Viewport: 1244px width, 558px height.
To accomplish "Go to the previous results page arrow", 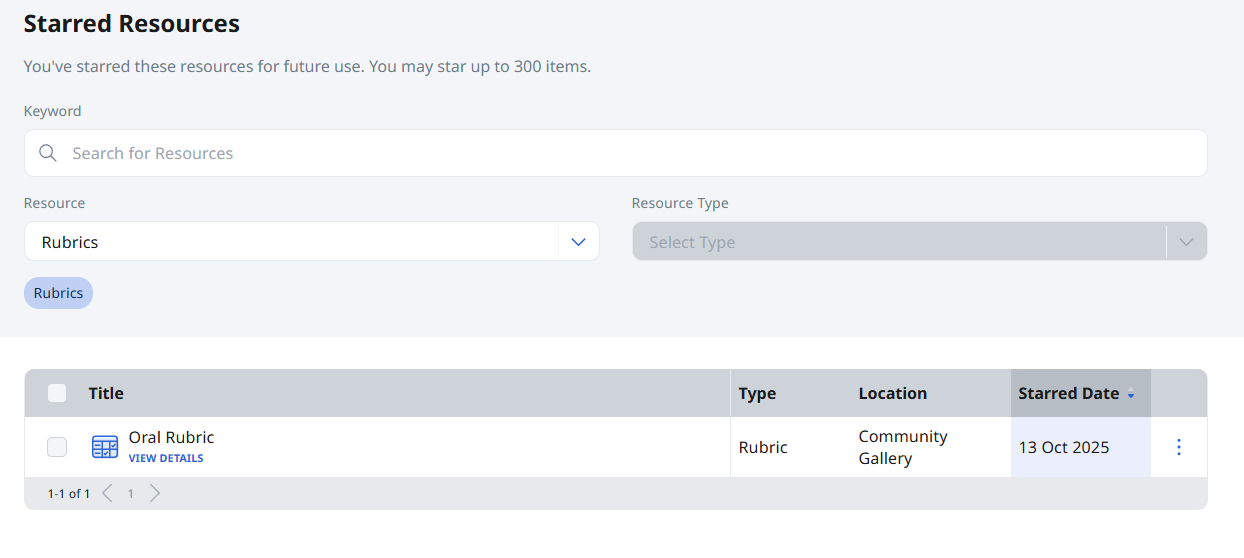I will coord(108,493).
